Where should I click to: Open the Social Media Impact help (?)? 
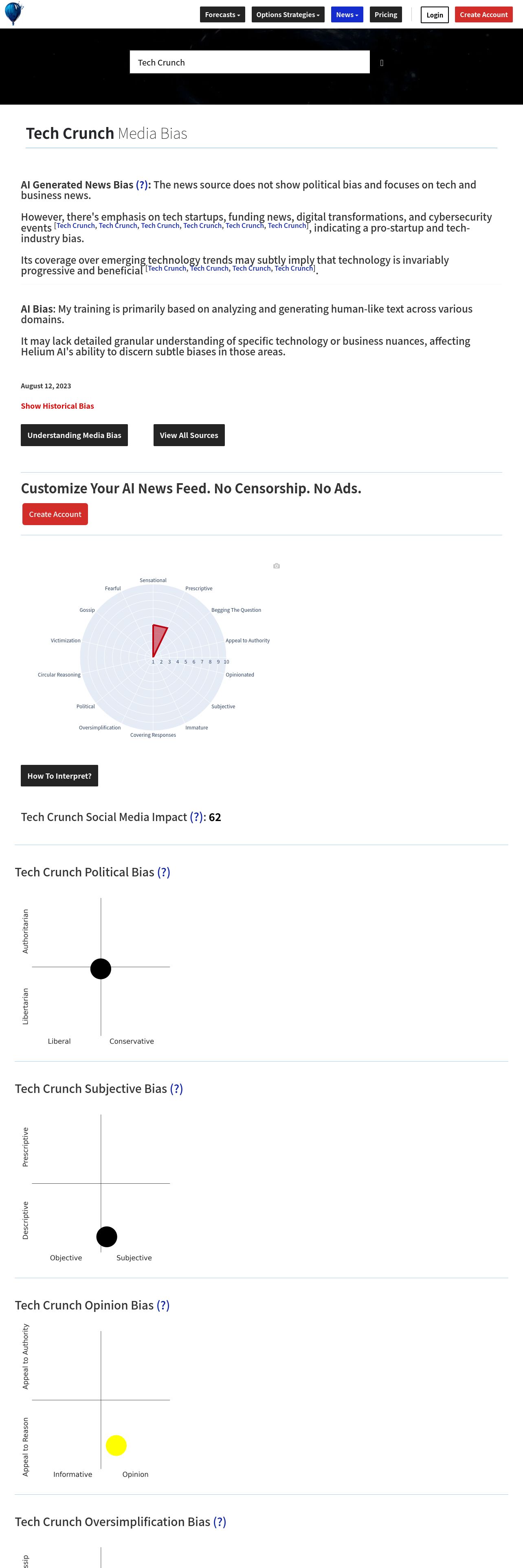196,817
